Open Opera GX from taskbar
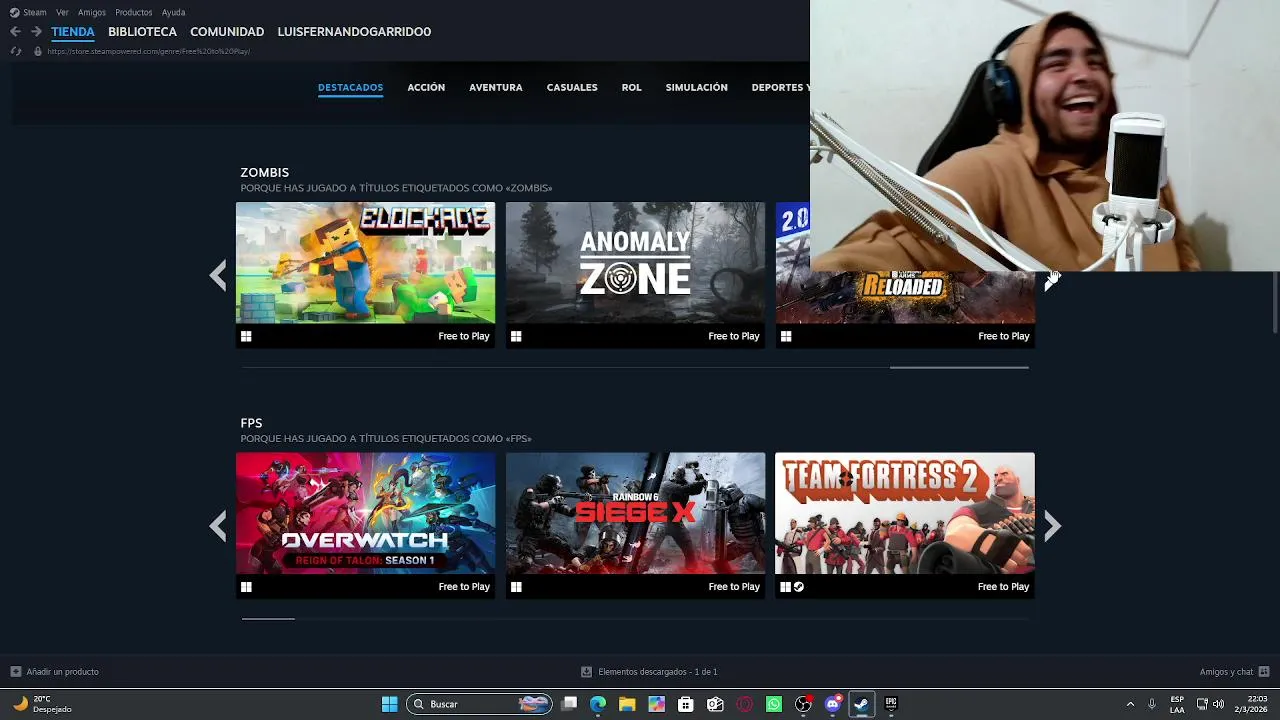This screenshot has width=1280, height=720. click(x=744, y=704)
